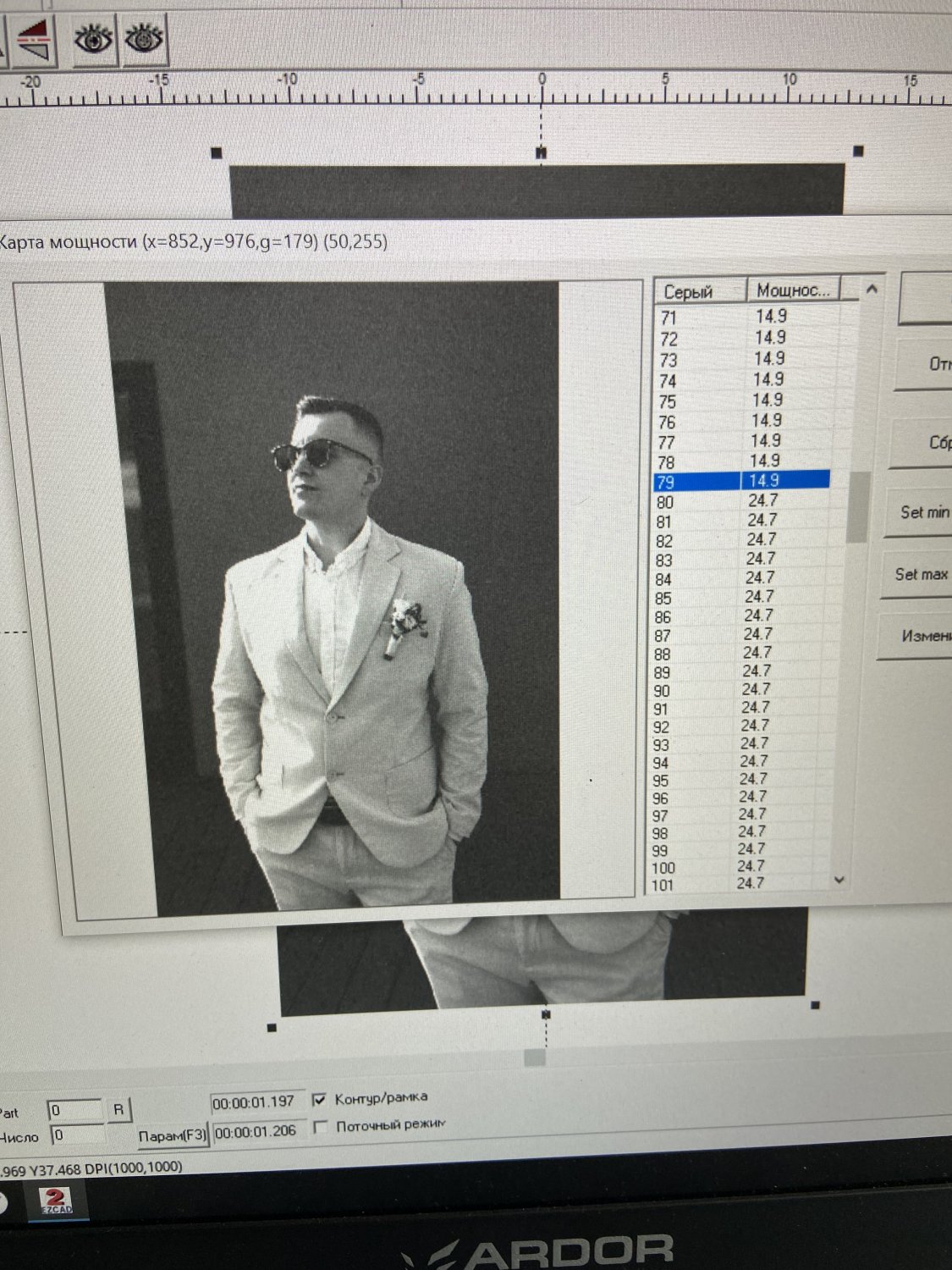Screen dimensions: 952x1270
Task: Click the power list scrollbar thumb
Action: [x=858, y=506]
